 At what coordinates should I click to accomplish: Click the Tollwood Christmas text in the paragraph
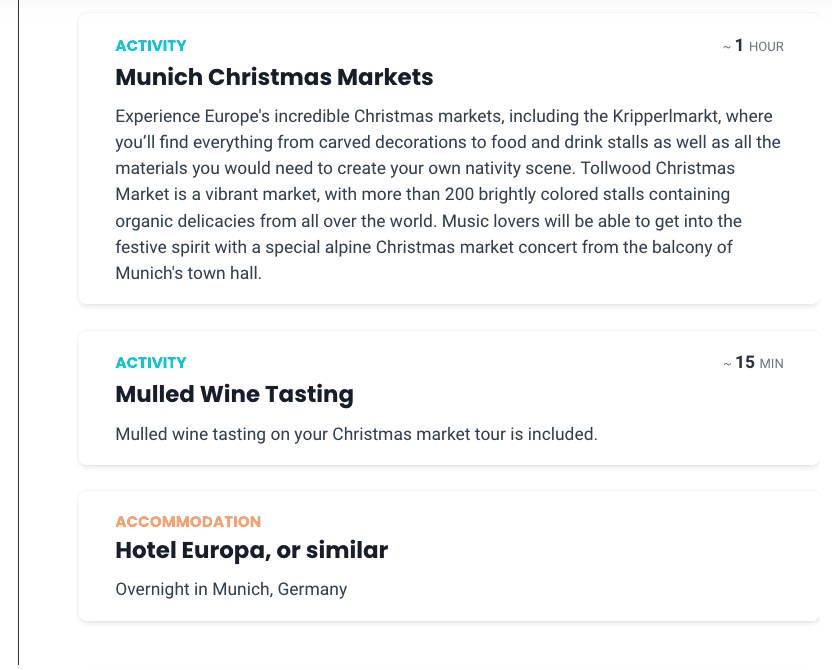(657, 168)
